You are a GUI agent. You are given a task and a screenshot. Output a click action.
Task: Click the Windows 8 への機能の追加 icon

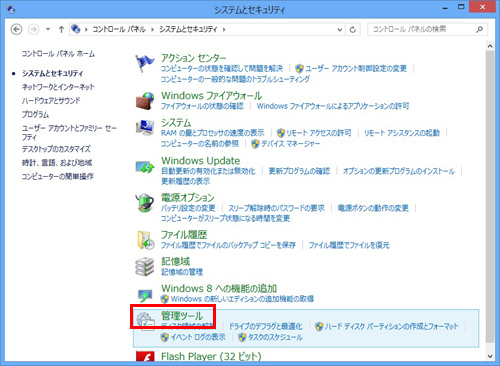[x=145, y=295]
